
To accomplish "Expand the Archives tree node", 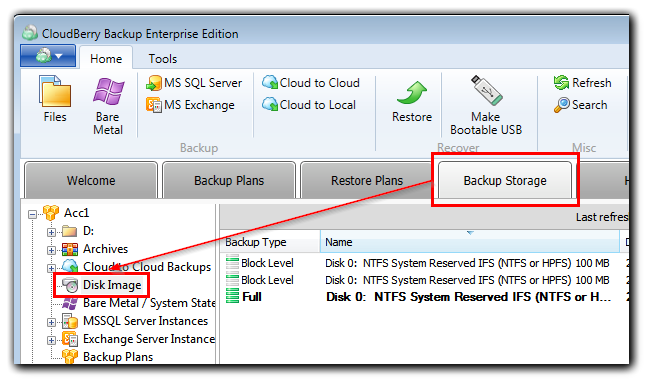I will pyautogui.click(x=51, y=250).
